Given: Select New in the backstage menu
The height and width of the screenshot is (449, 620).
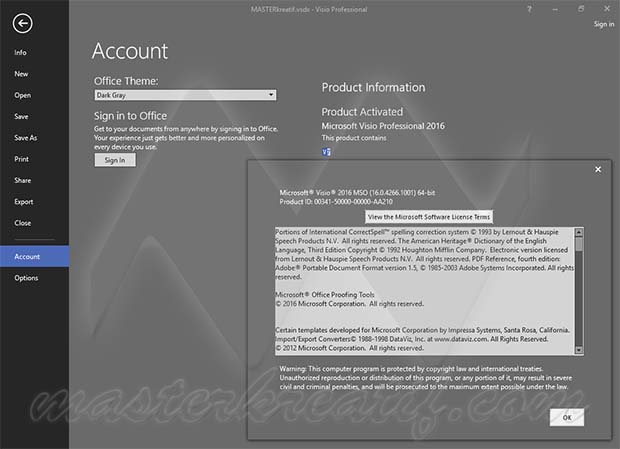Looking at the screenshot, I should click(x=21, y=74).
